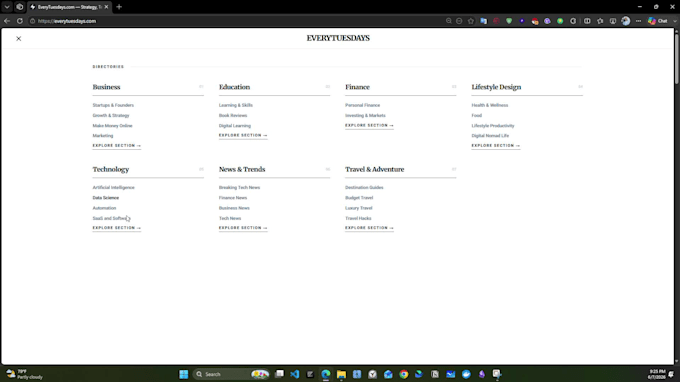This screenshot has height=382, width=680.
Task: Click Explore Section under Business
Action: tap(117, 146)
